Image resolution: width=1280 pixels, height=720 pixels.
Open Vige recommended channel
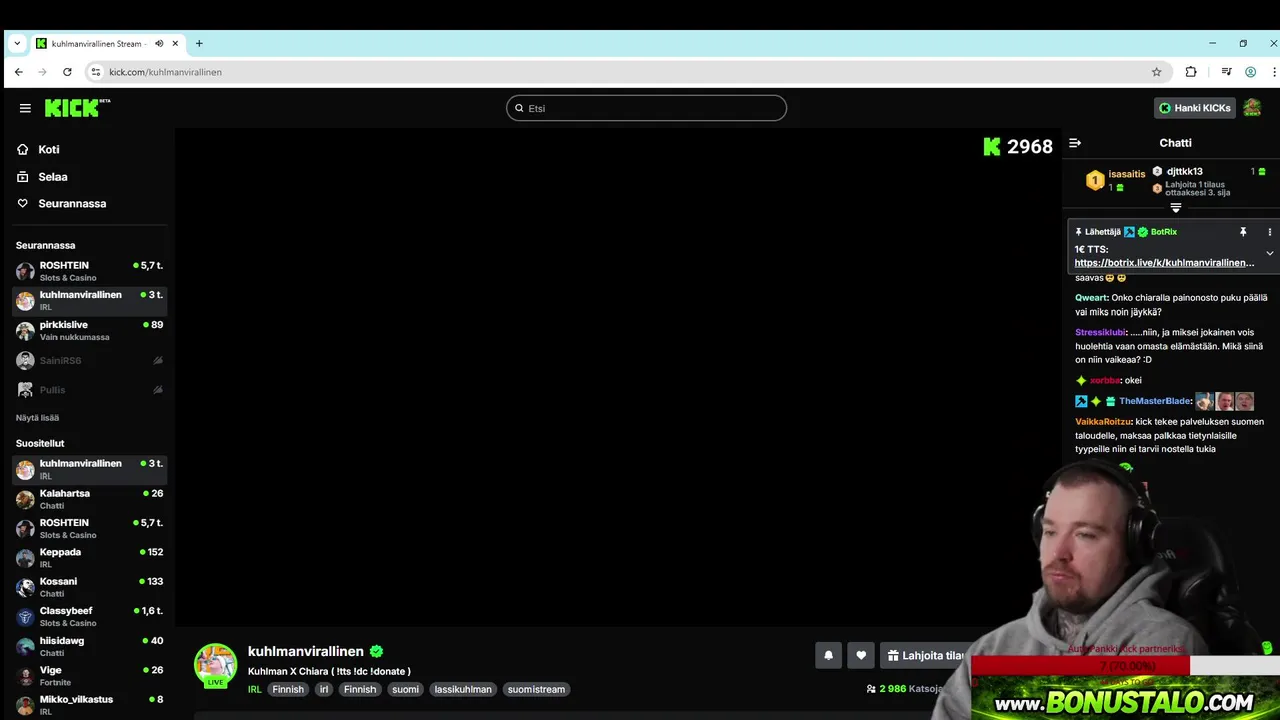point(89,676)
